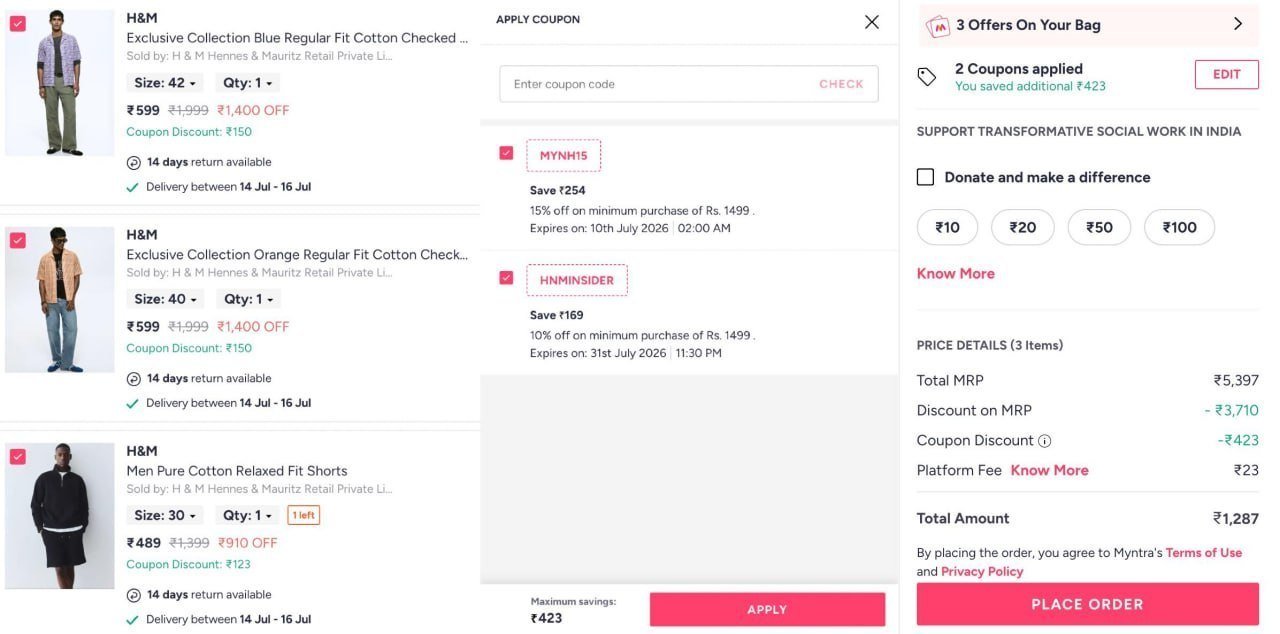Click CHECK next to coupon code field
This screenshot has height=634, width=1280.
(x=841, y=84)
